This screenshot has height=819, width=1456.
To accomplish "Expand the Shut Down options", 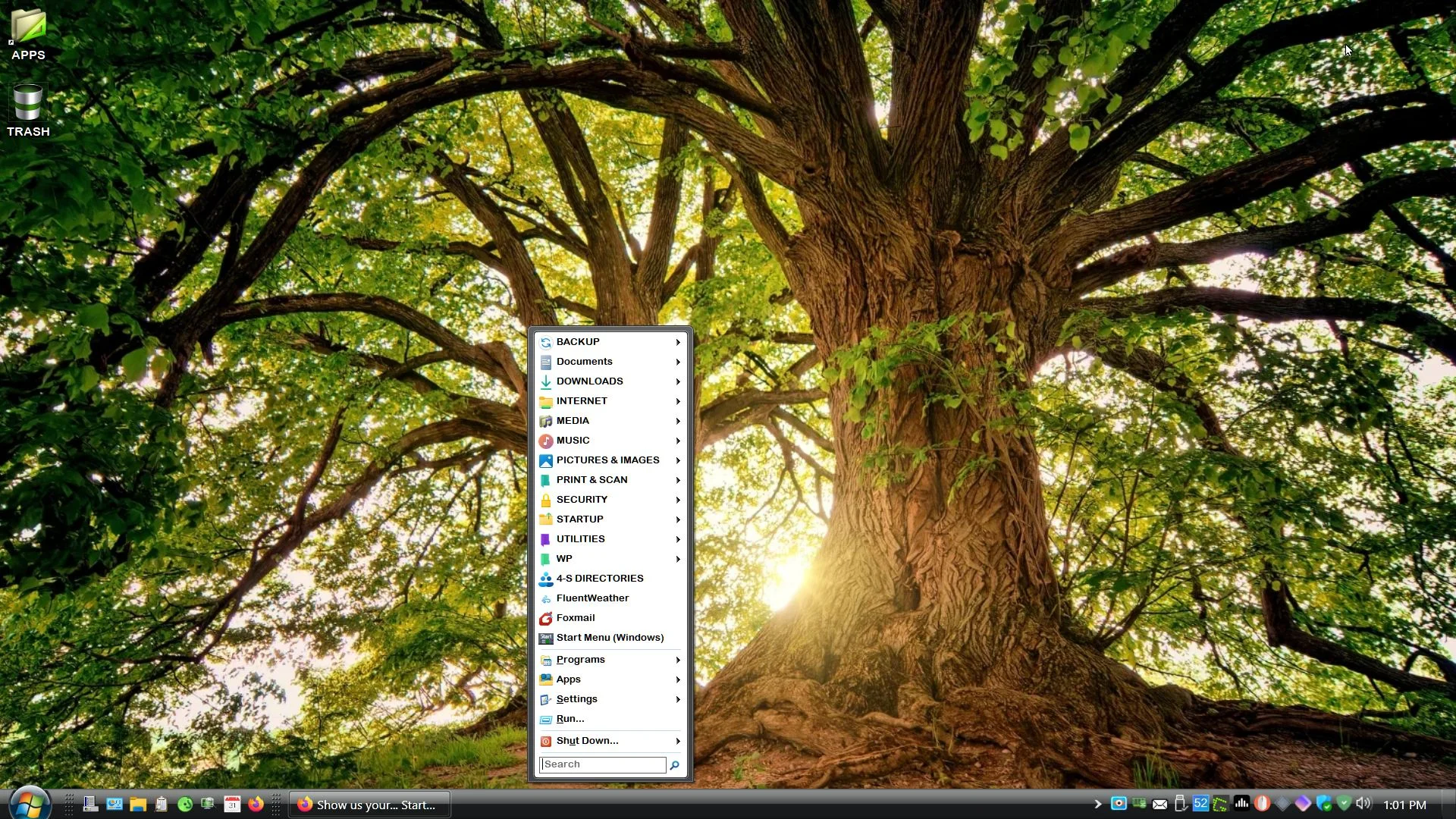I will point(610,741).
